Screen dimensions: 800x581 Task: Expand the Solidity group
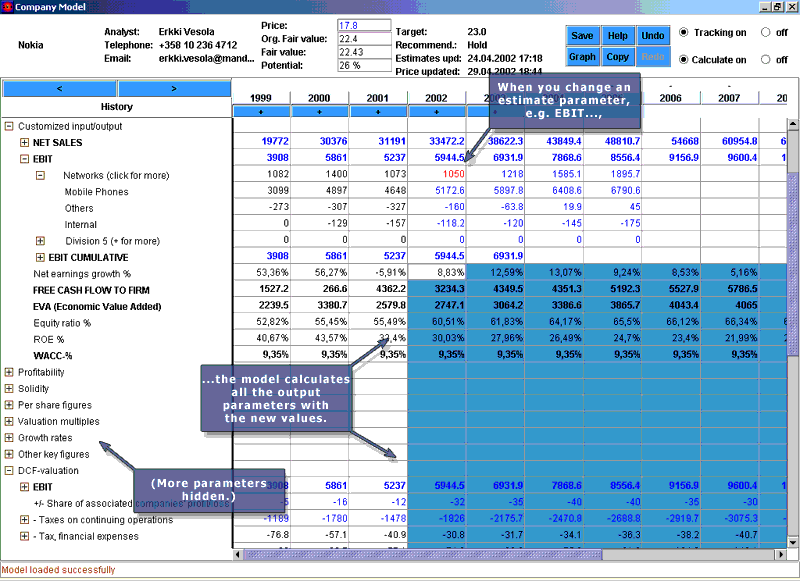tap(9, 388)
